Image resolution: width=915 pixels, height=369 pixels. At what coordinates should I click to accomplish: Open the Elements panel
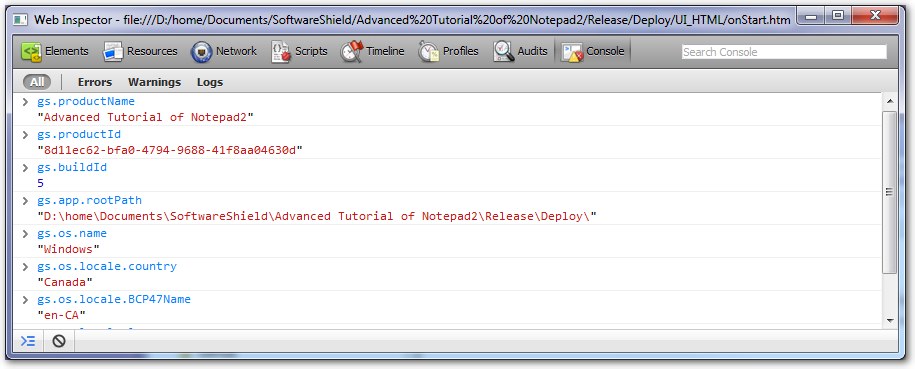click(x=55, y=51)
